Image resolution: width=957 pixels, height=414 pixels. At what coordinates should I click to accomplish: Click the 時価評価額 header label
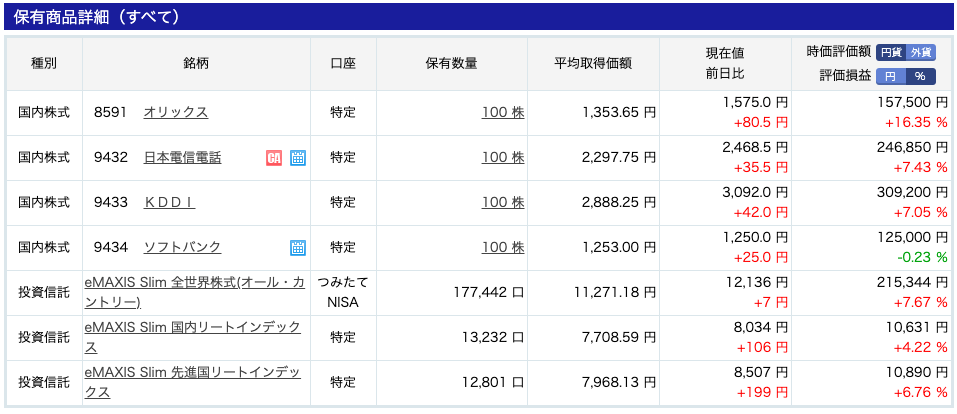point(839,53)
